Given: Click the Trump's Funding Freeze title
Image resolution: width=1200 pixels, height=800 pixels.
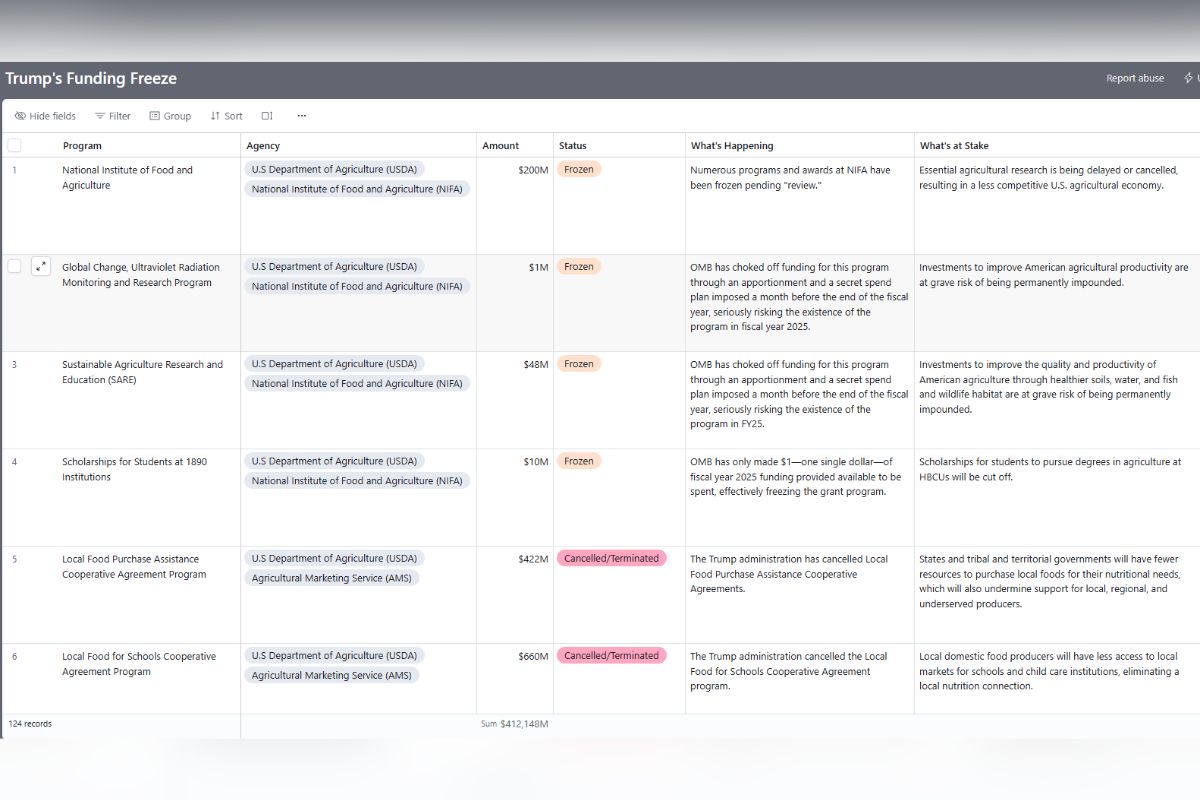Looking at the screenshot, I should tap(91, 78).
